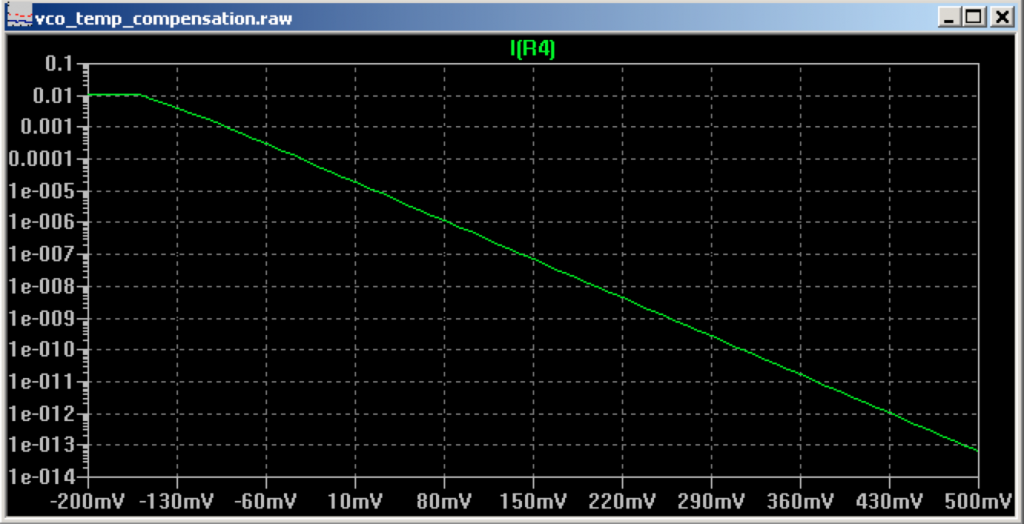This screenshot has height=524, width=1024.
Task: Click the 290mV horizontal axis label
Action: 711,502
